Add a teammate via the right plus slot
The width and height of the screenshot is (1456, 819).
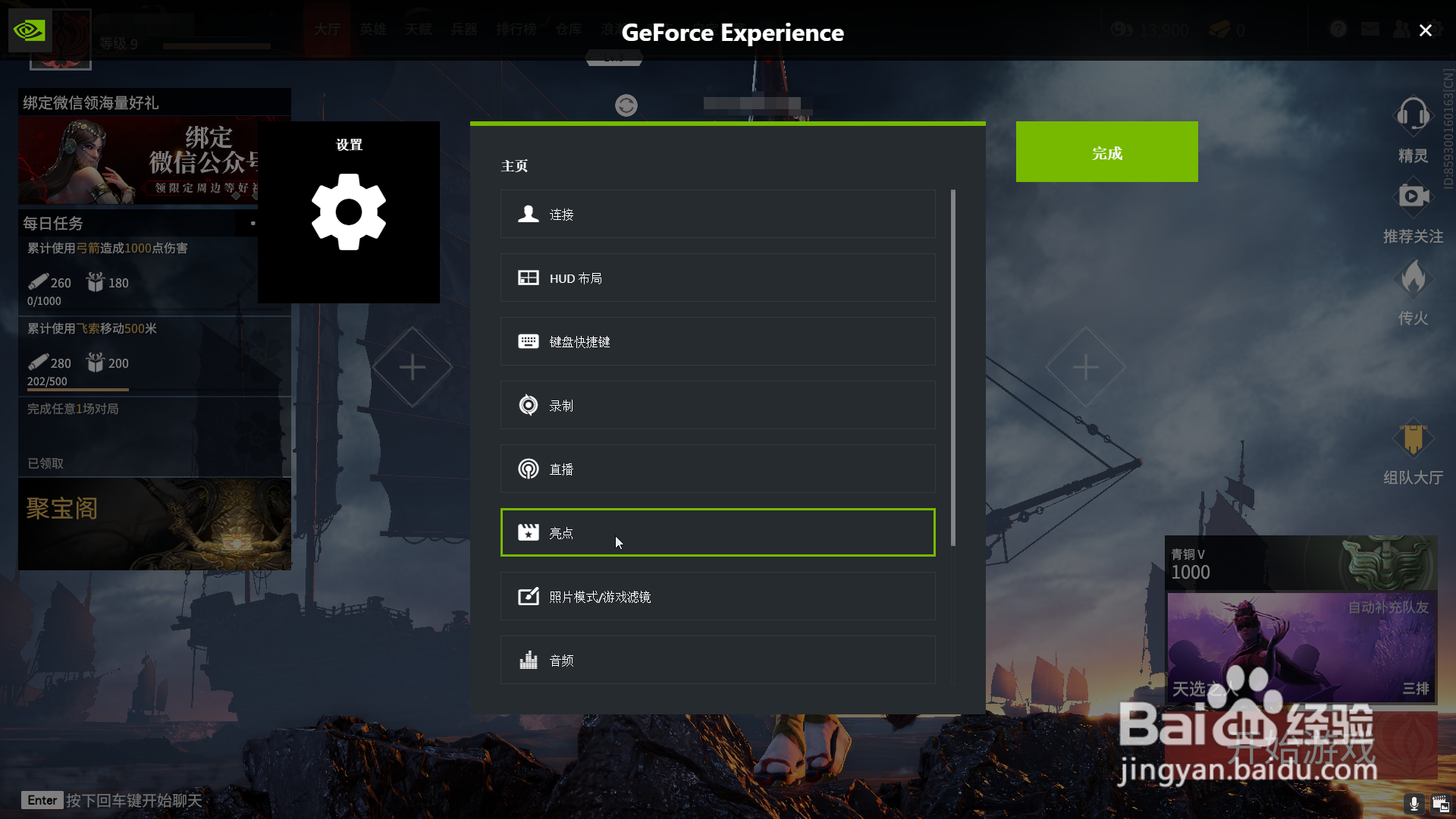pos(1085,367)
